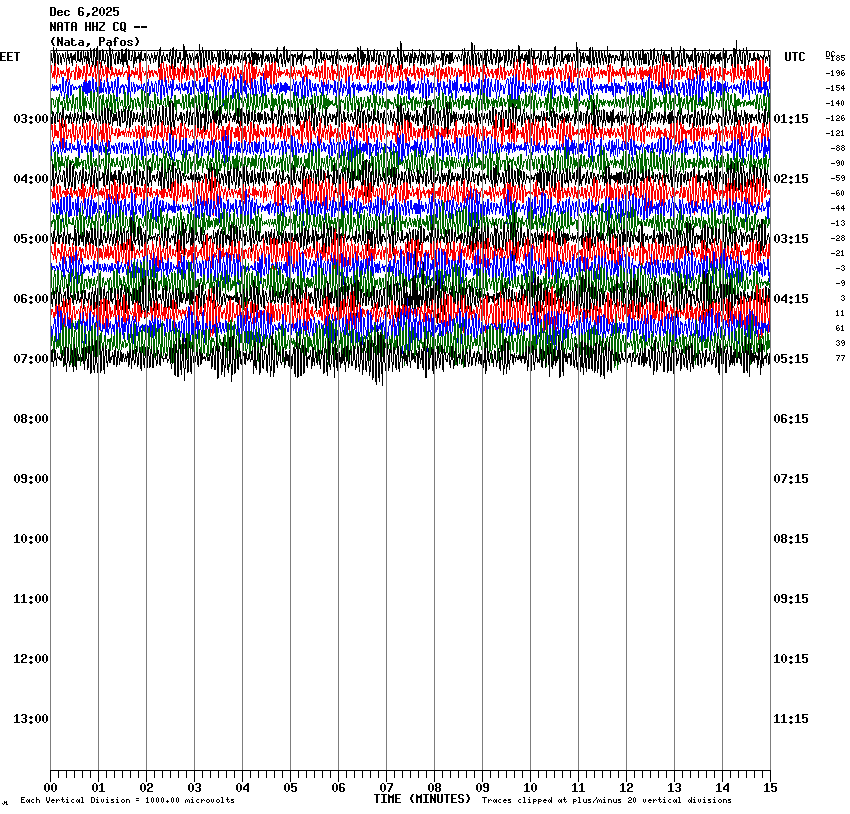Click the 10:00 EET time label
This screenshot has height=814, width=850.
coord(30,539)
